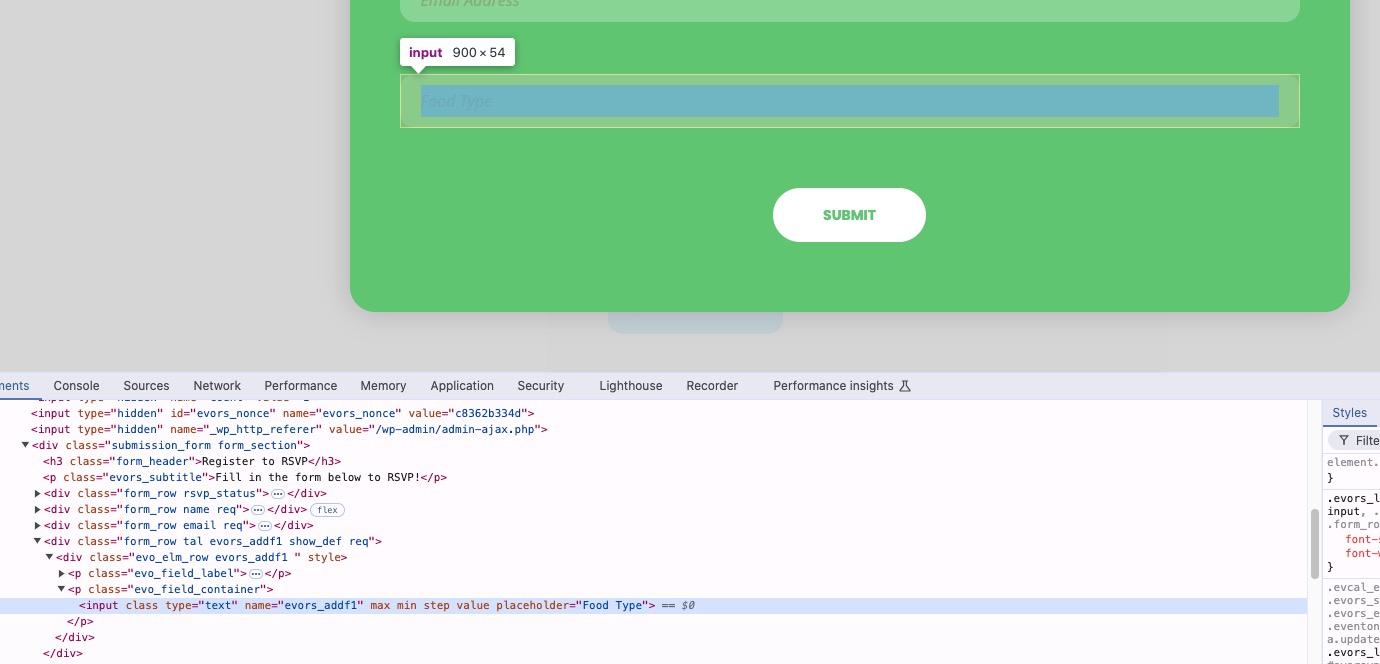Screen dimensions: 1380x664
Task: Click the 'Register to RSVP' heading text
Action: click(254, 461)
